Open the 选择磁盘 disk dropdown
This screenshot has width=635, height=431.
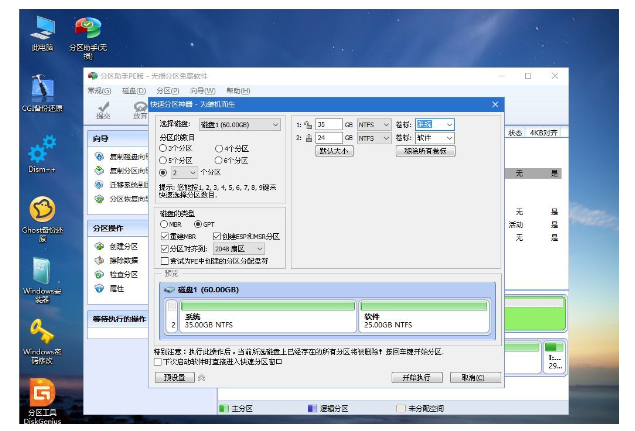pyautogui.click(x=239, y=124)
